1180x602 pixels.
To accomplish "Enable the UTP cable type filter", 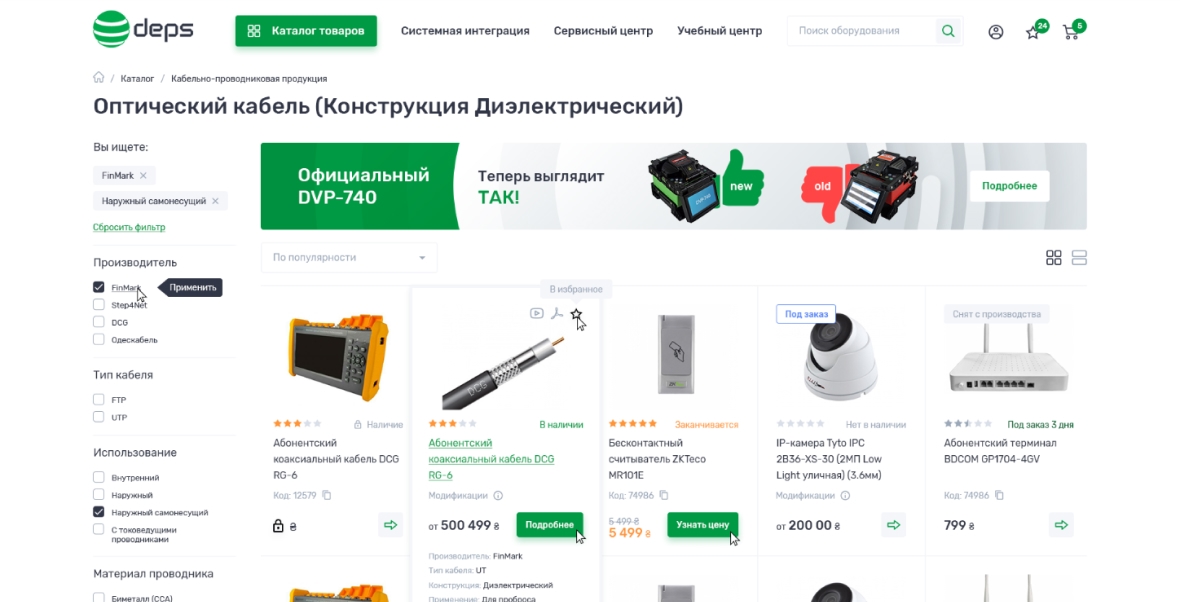I will tap(99, 417).
